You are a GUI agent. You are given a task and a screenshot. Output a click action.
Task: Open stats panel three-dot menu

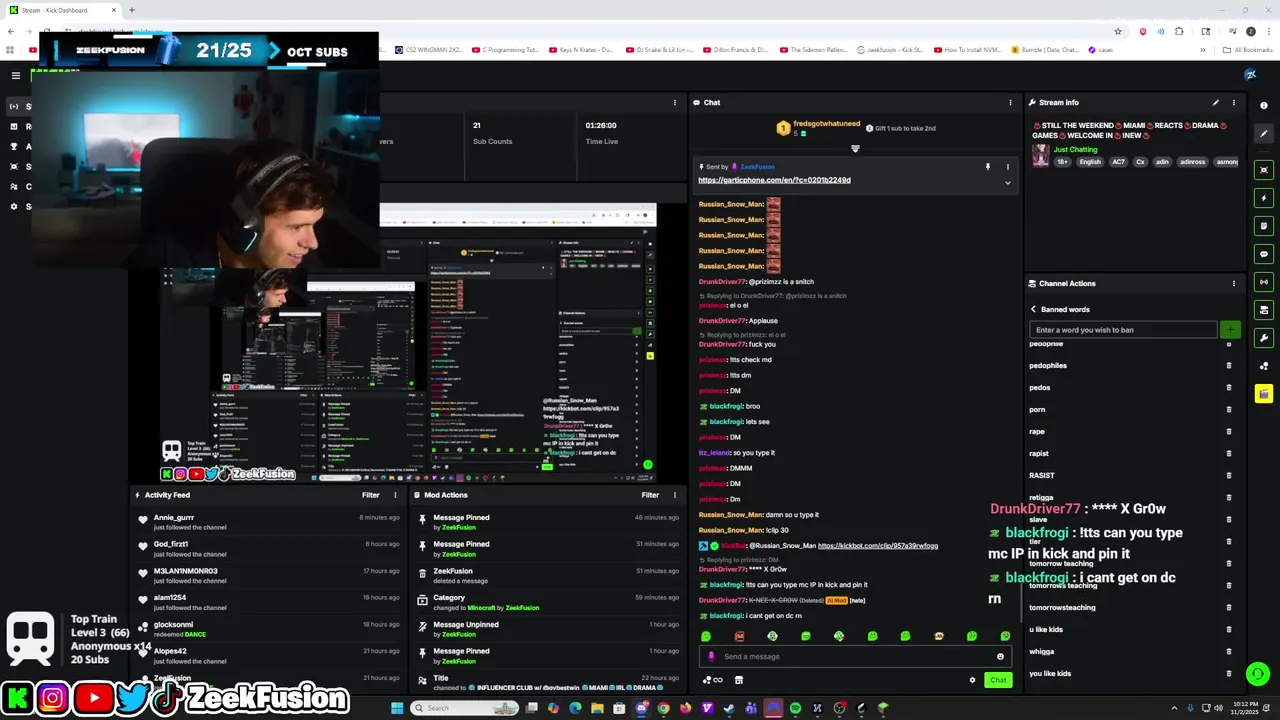675,102
